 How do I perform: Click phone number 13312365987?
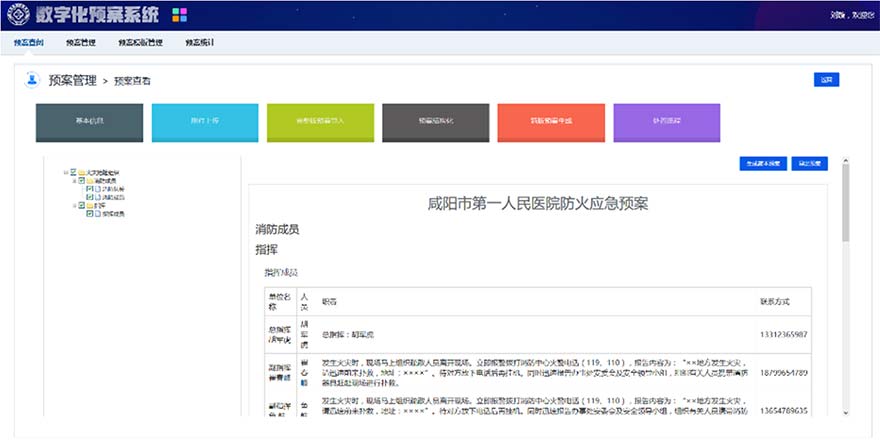783,334
